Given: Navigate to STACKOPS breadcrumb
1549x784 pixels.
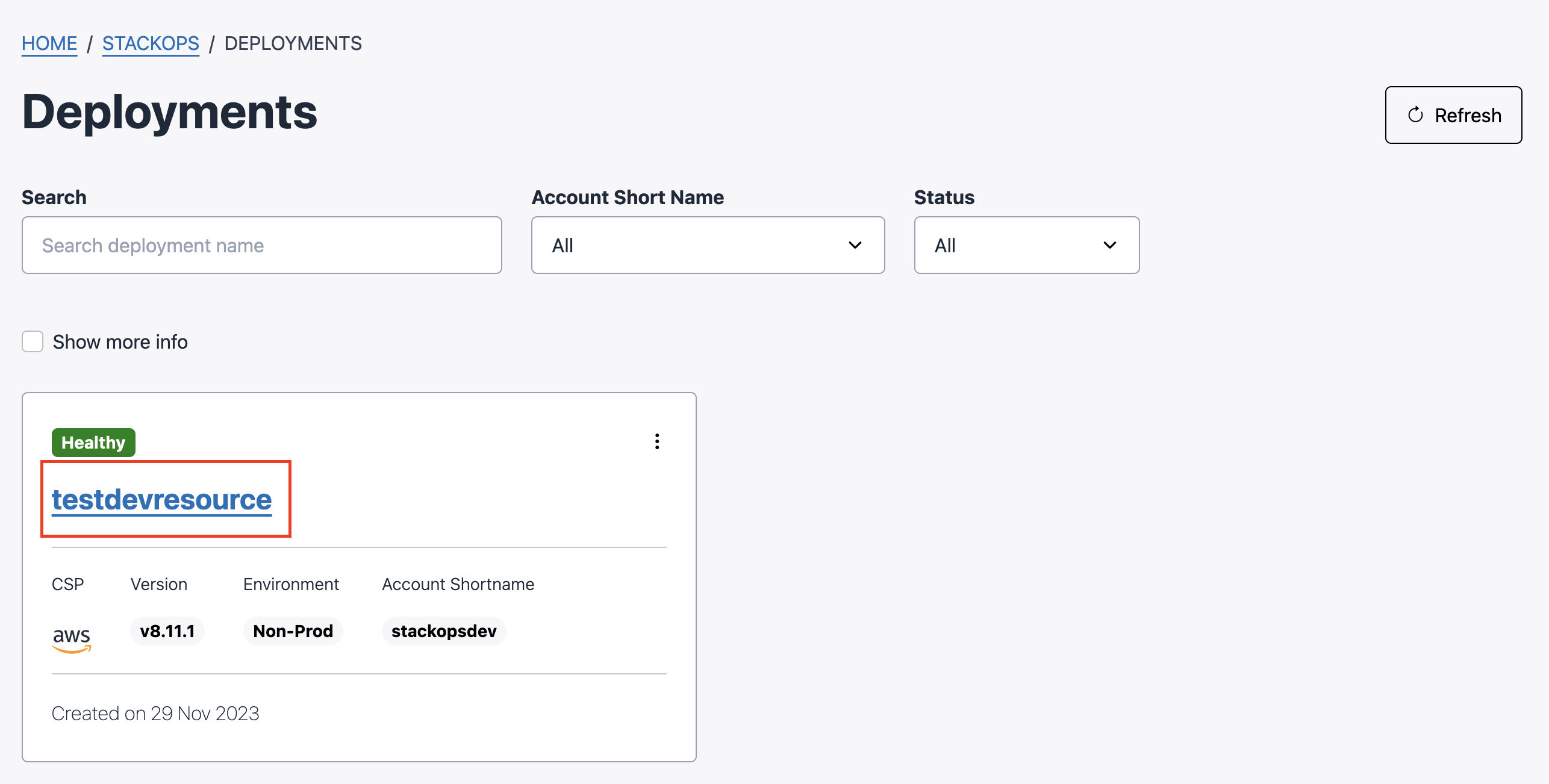Looking at the screenshot, I should click(151, 43).
